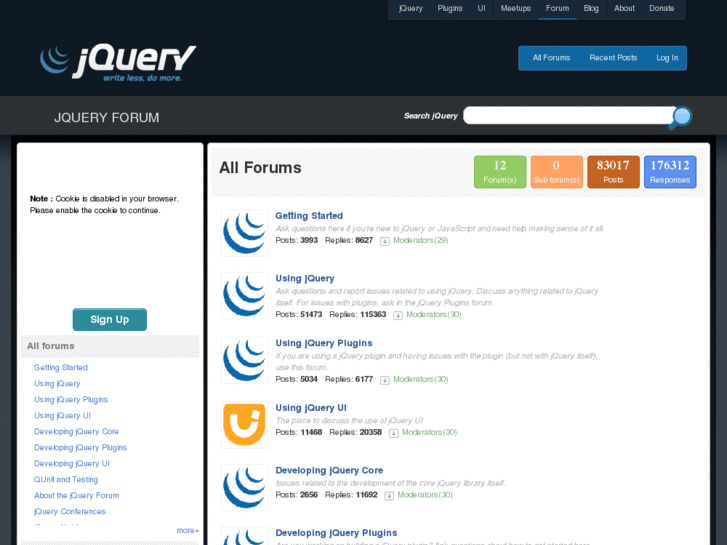Click the All forums sidebar header

pyautogui.click(x=110, y=346)
